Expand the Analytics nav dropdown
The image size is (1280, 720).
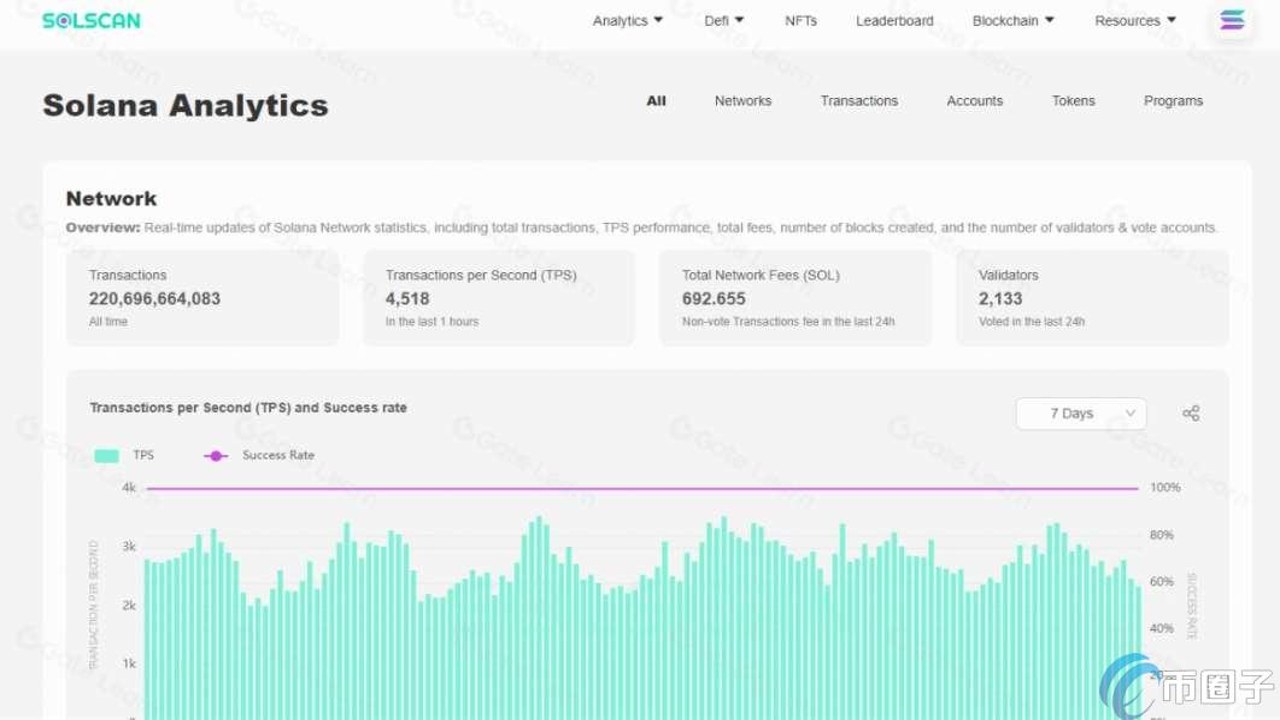coord(628,20)
